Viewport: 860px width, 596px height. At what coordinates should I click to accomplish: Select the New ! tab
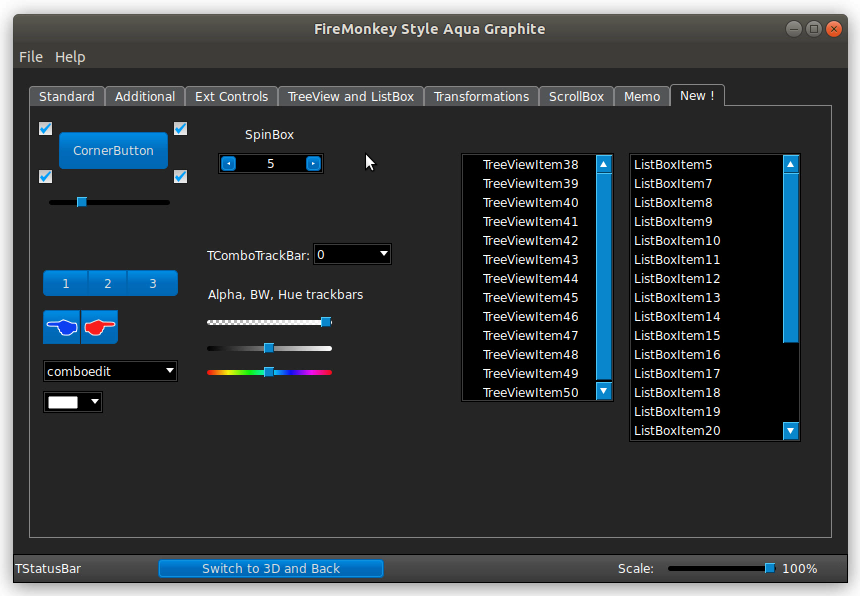click(x=697, y=95)
